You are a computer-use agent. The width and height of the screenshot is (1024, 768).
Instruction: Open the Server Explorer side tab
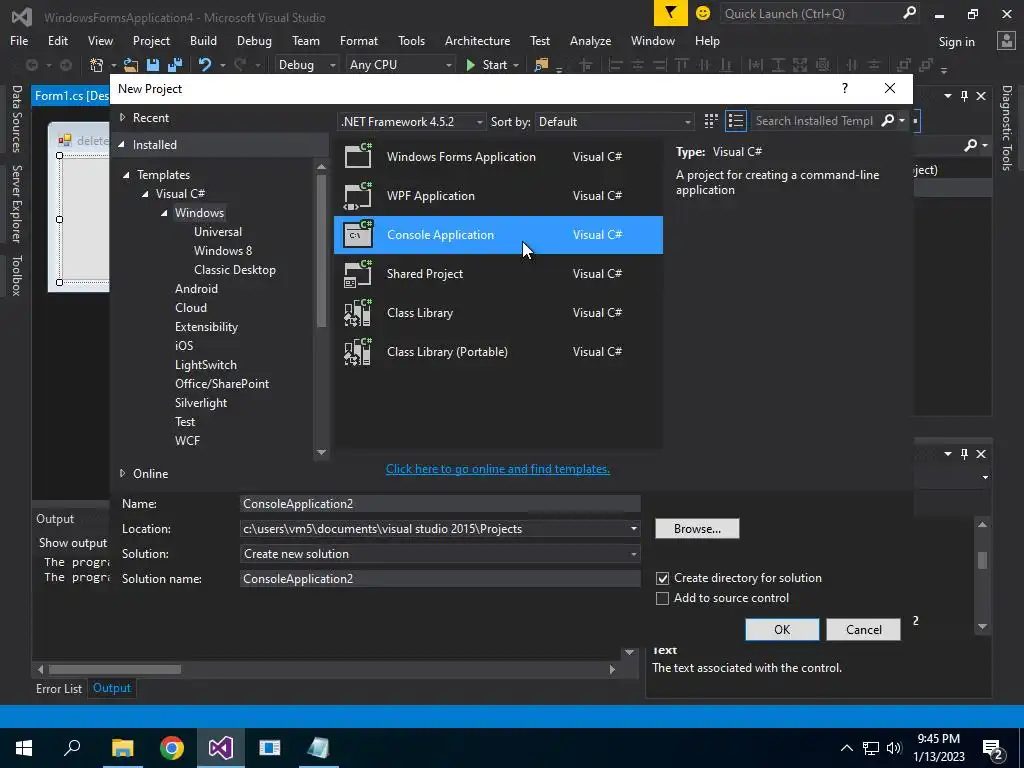[16, 203]
